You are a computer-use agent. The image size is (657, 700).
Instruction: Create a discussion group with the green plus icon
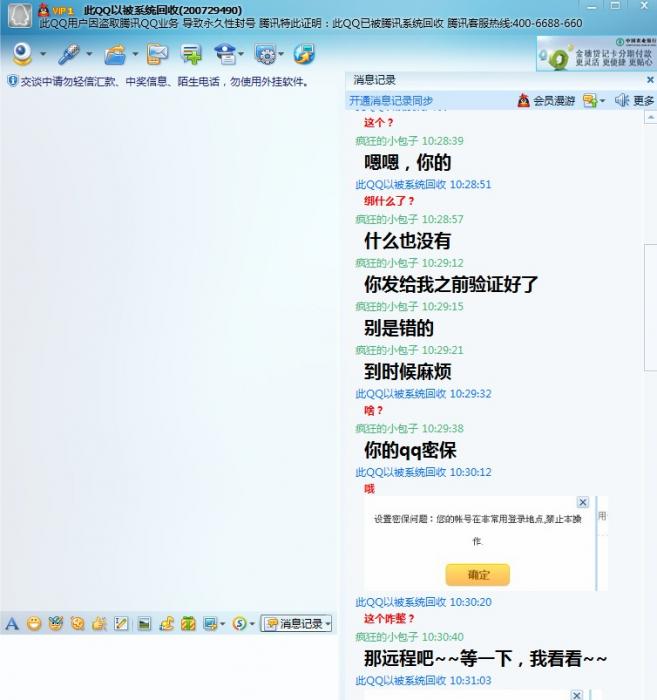(x=191, y=54)
